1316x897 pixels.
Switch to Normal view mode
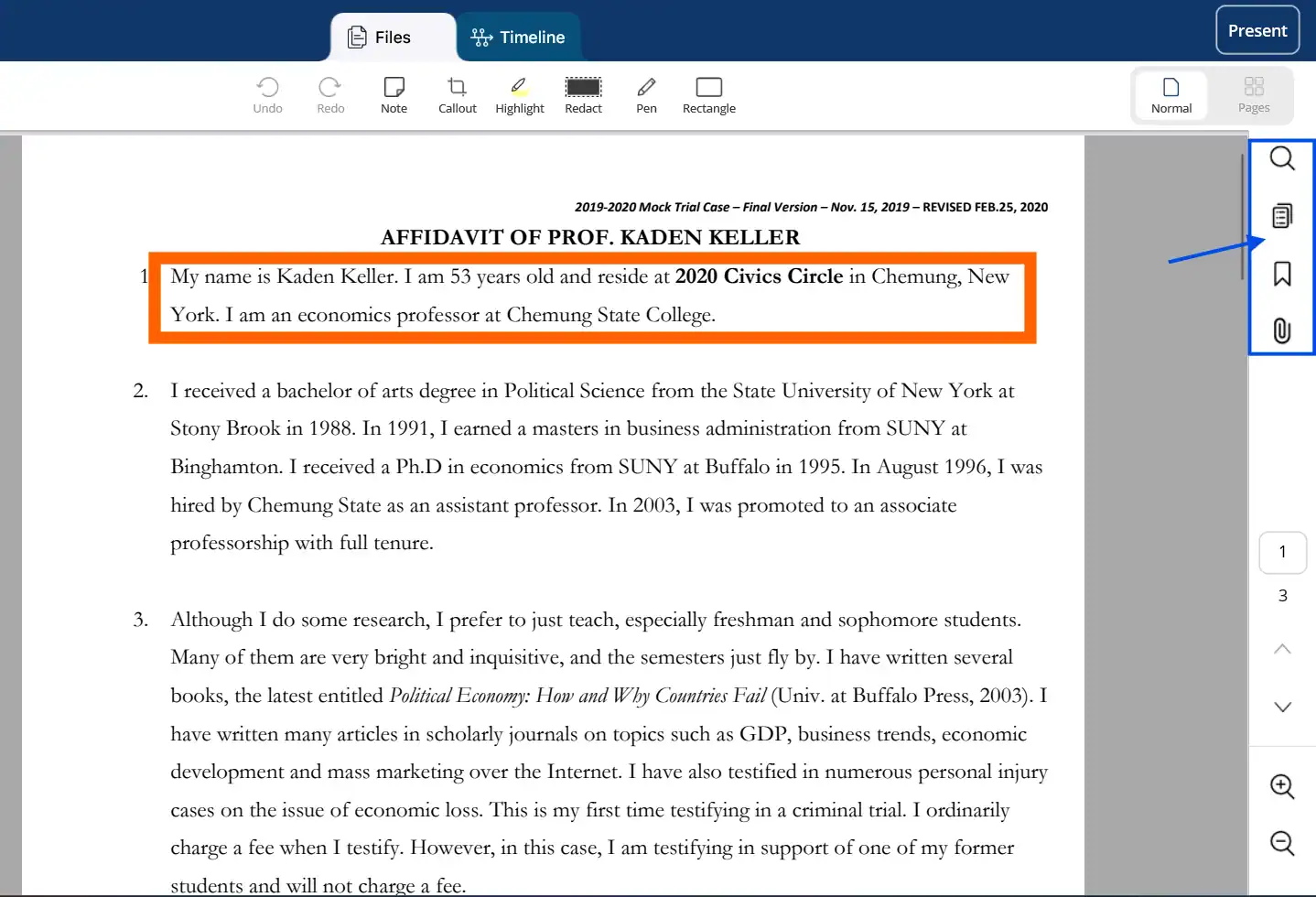click(1171, 95)
